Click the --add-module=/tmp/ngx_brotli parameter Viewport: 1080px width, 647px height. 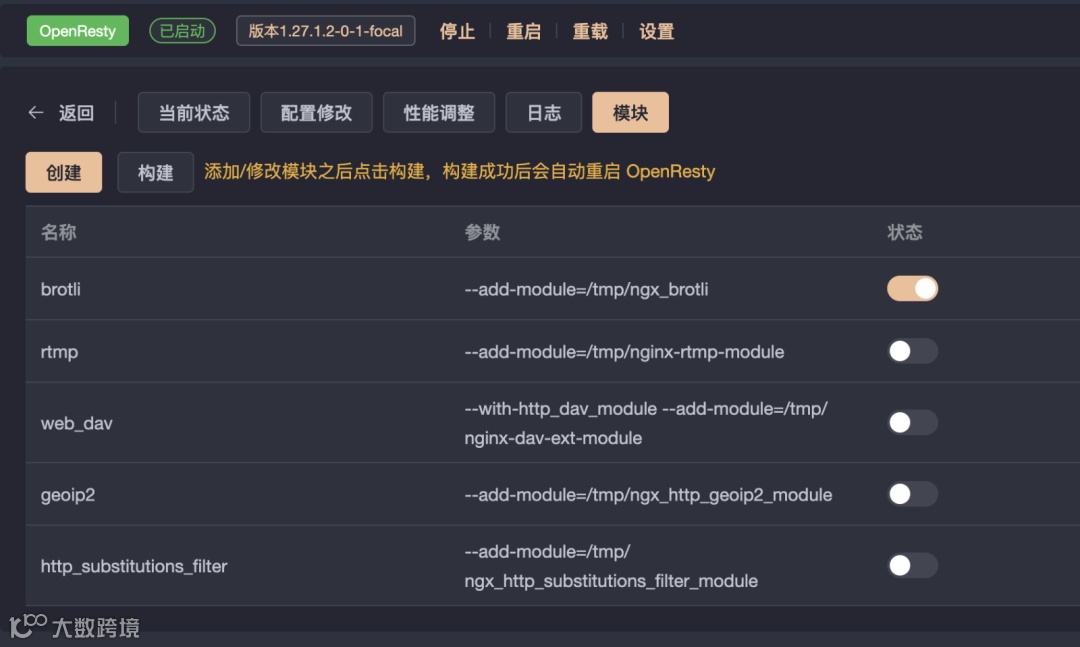[x=586, y=289]
